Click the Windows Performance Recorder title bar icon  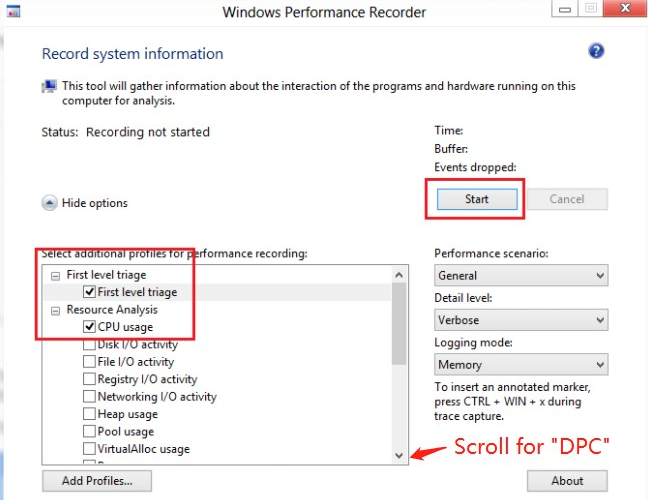coord(14,11)
